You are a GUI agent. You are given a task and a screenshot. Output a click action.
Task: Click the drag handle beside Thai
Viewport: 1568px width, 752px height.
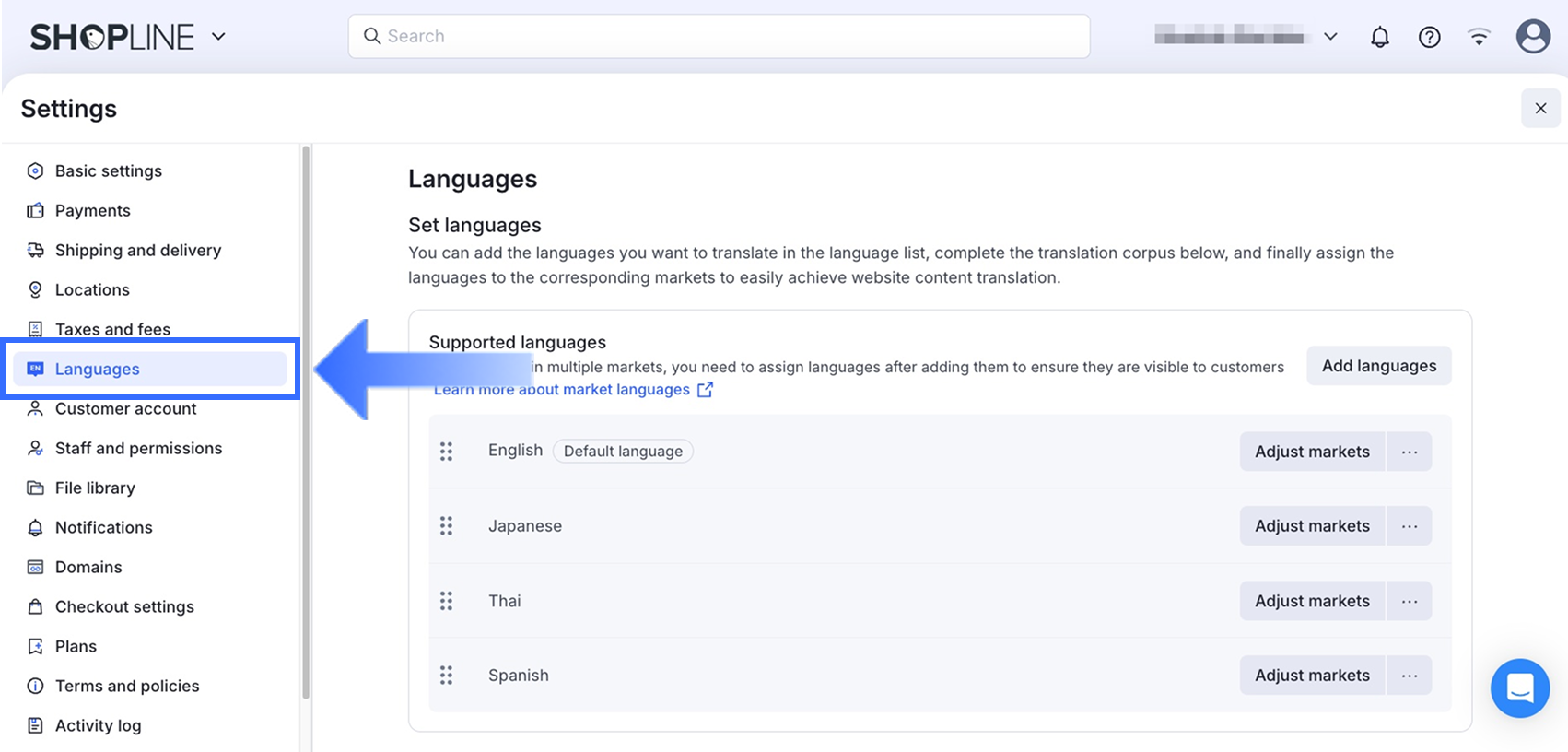pos(447,601)
